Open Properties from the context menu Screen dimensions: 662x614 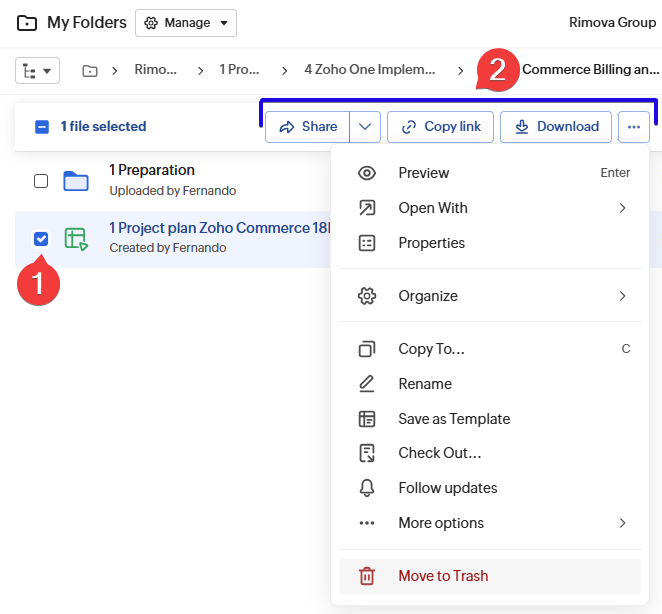click(431, 243)
